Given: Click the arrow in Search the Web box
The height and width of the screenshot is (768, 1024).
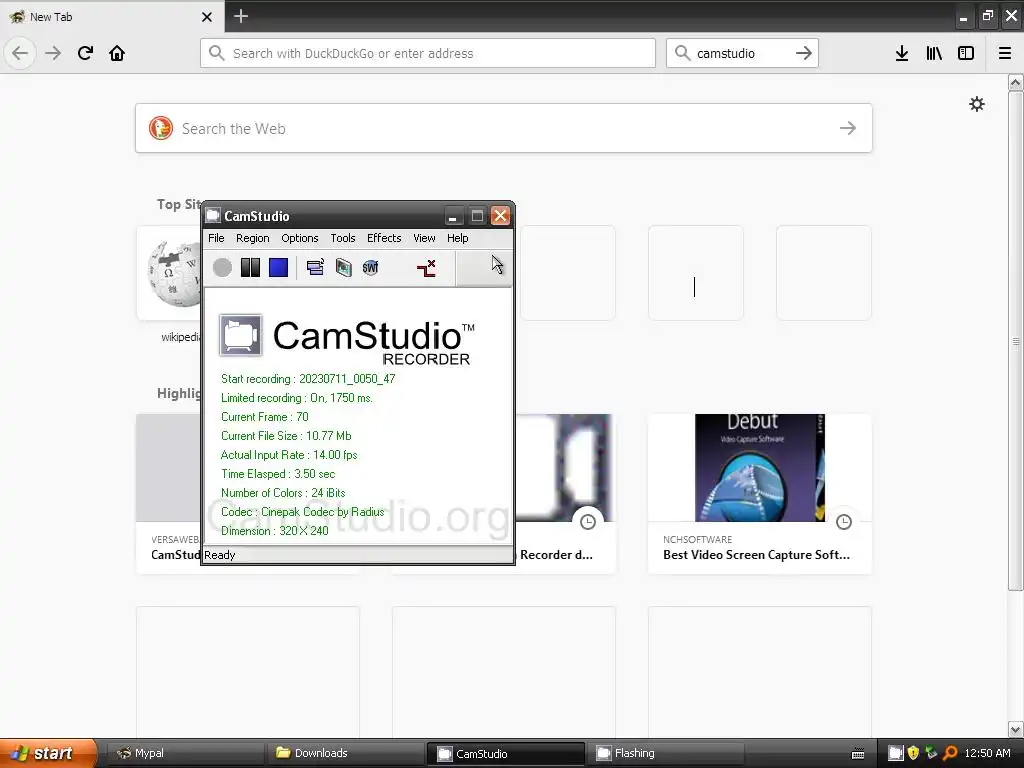Looking at the screenshot, I should click(848, 128).
